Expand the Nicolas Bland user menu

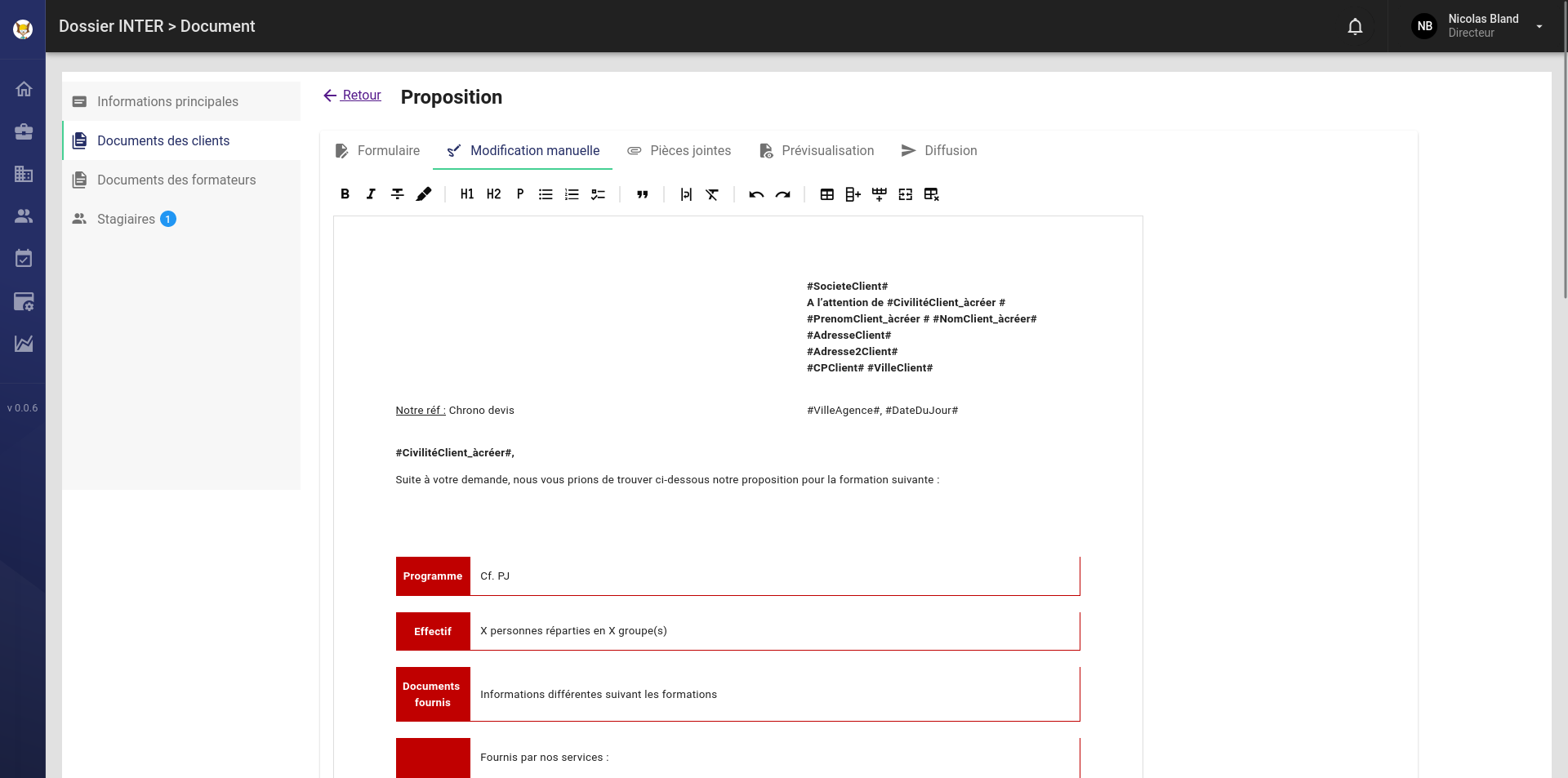(1539, 26)
